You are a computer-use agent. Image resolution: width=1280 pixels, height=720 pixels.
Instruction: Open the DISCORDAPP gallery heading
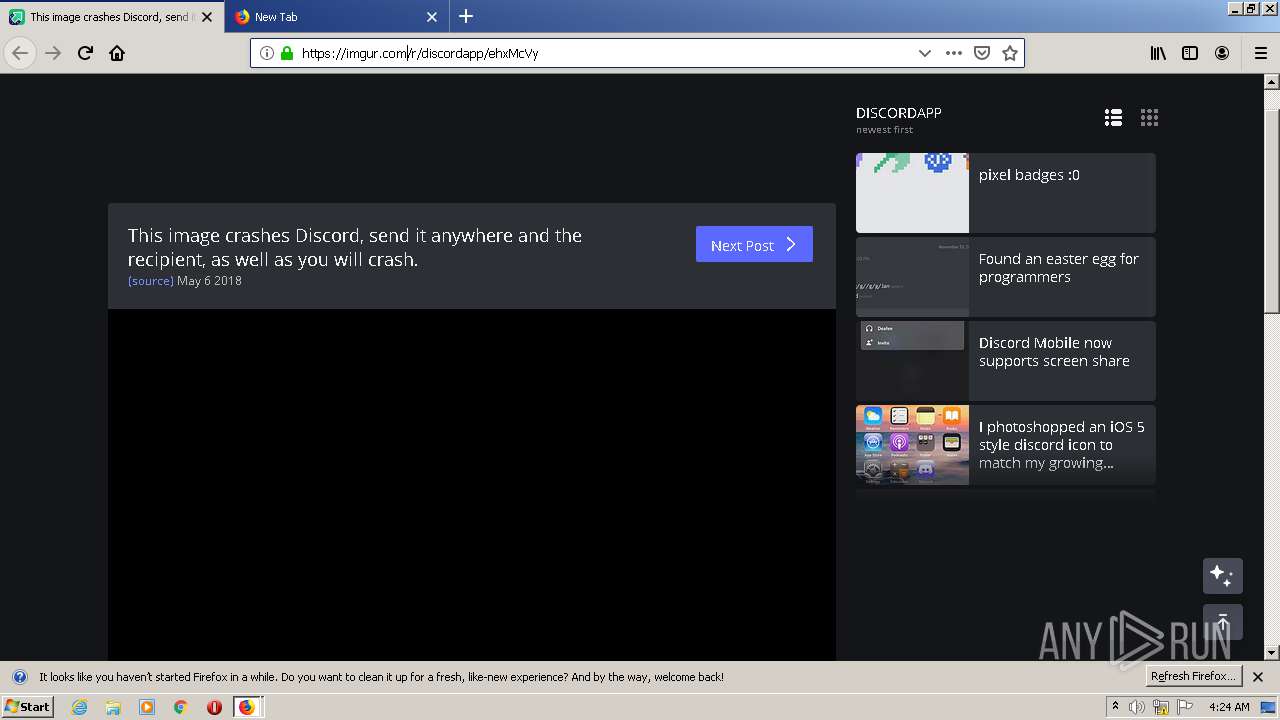click(x=899, y=113)
